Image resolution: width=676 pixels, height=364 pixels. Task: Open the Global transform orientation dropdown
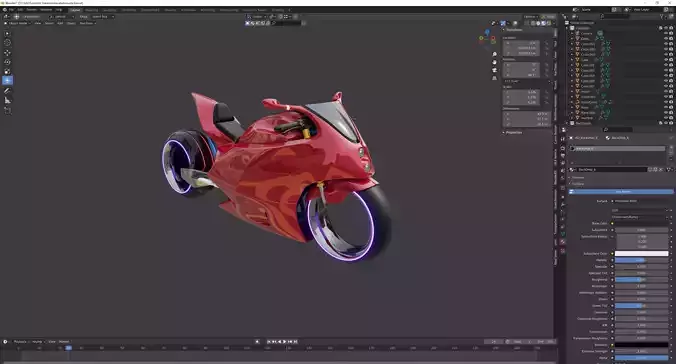tap(257, 16)
